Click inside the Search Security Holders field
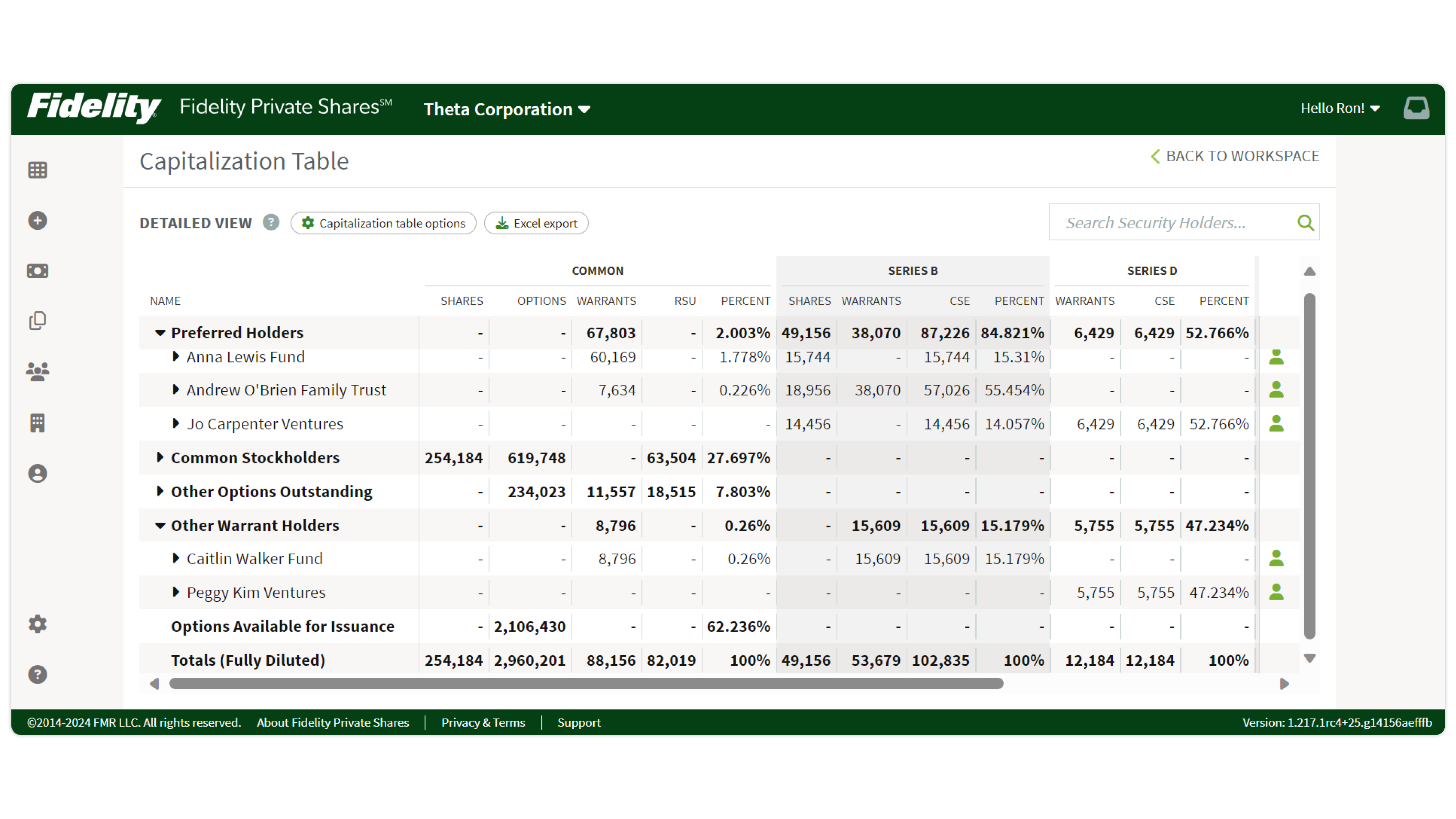This screenshot has width=1456, height=819. pyautogui.click(x=1159, y=222)
